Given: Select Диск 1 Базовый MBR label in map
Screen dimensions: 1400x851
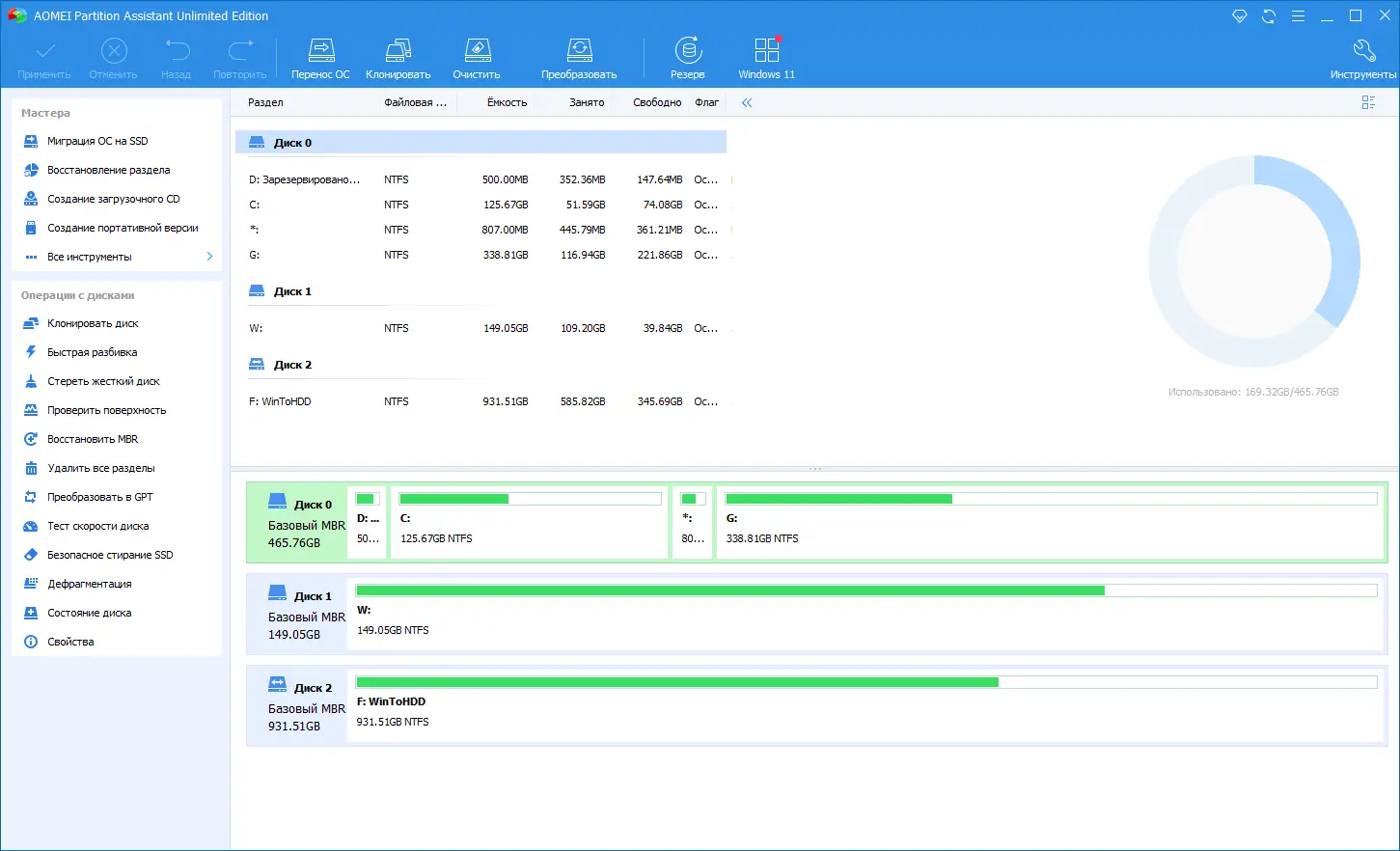Looking at the screenshot, I should tap(297, 614).
